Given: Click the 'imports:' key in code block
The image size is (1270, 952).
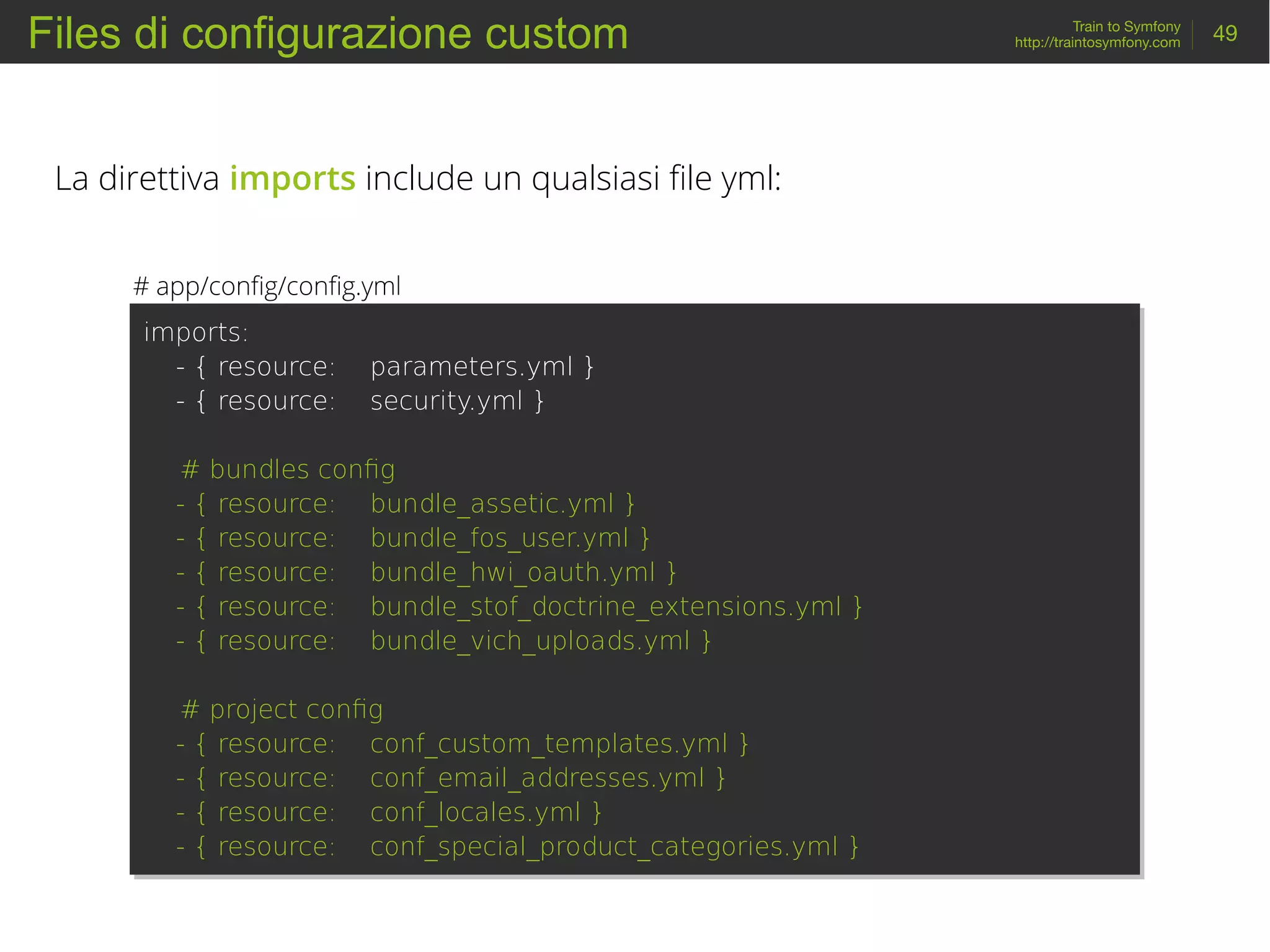Looking at the screenshot, I should click(196, 332).
